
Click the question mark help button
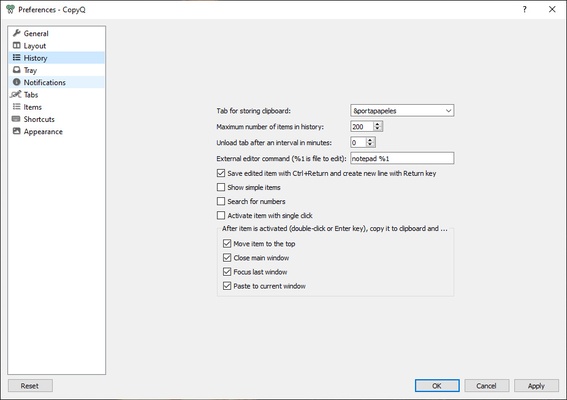point(524,9)
